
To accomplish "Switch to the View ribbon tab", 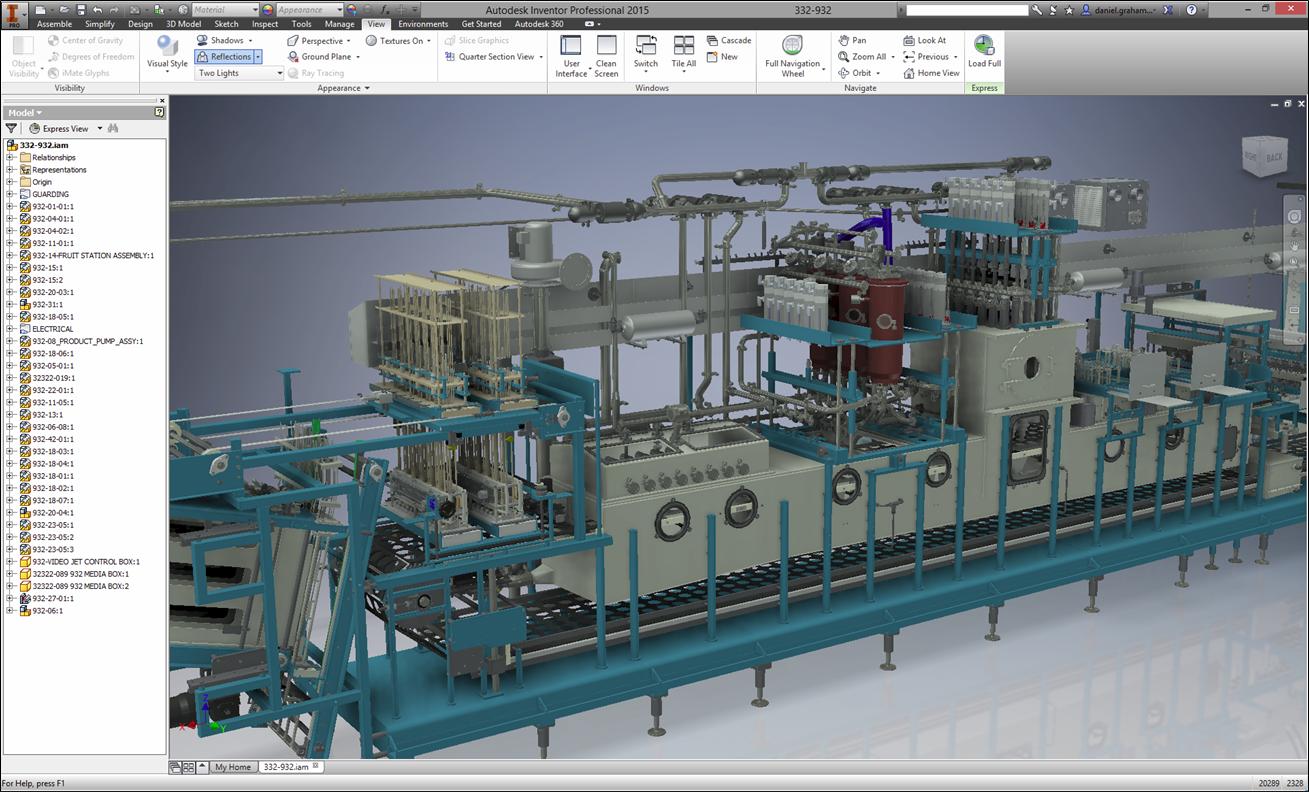I will 375,24.
